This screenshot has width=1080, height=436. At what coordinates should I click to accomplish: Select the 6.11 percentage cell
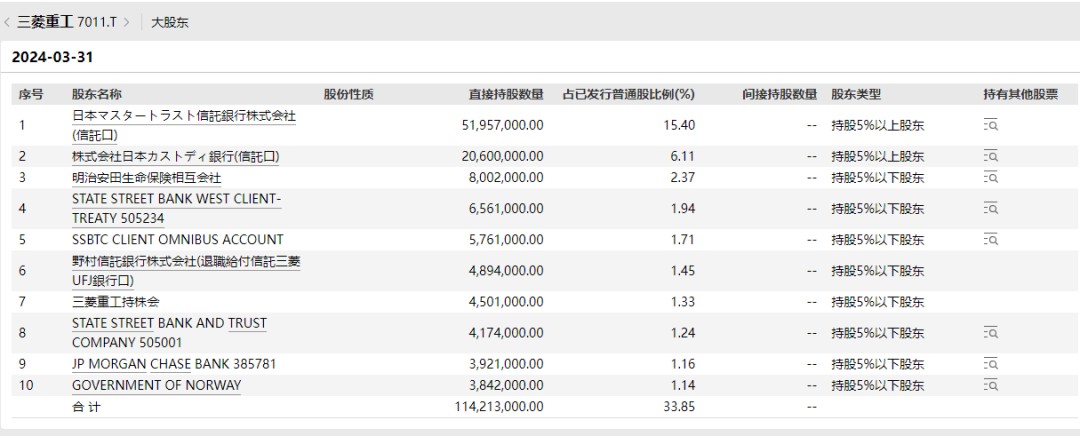pyautogui.click(x=682, y=156)
